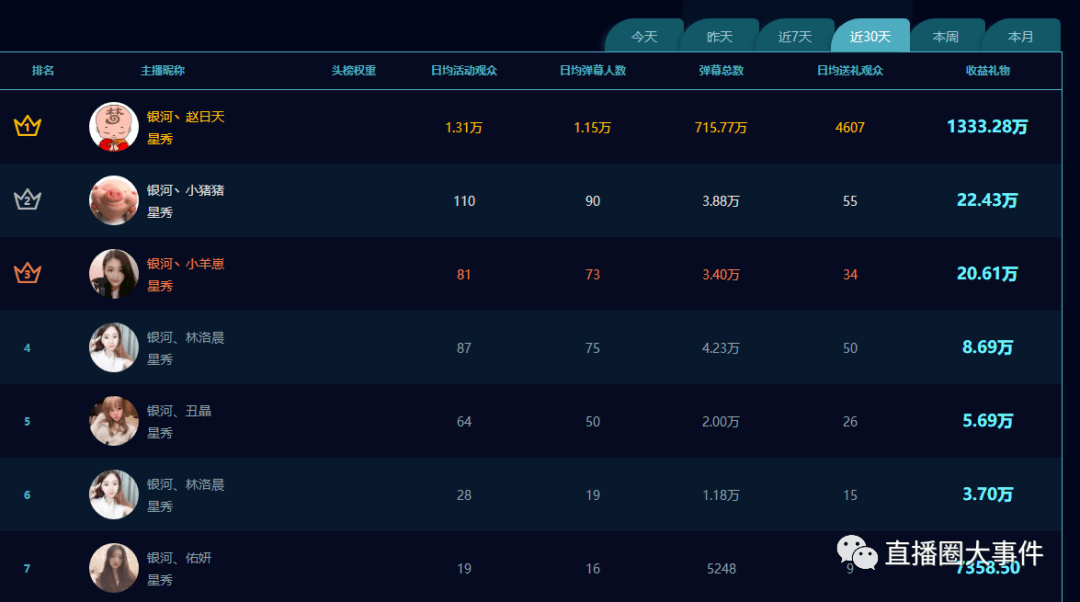Open rank 4 streamer name 银河、林洛晨
The height and width of the screenshot is (602, 1080).
click(185, 338)
